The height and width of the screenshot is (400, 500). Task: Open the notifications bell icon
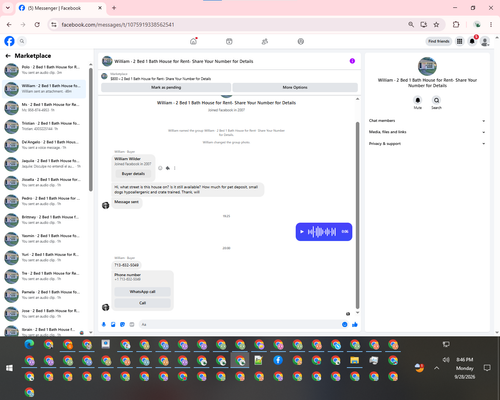[x=472, y=41]
